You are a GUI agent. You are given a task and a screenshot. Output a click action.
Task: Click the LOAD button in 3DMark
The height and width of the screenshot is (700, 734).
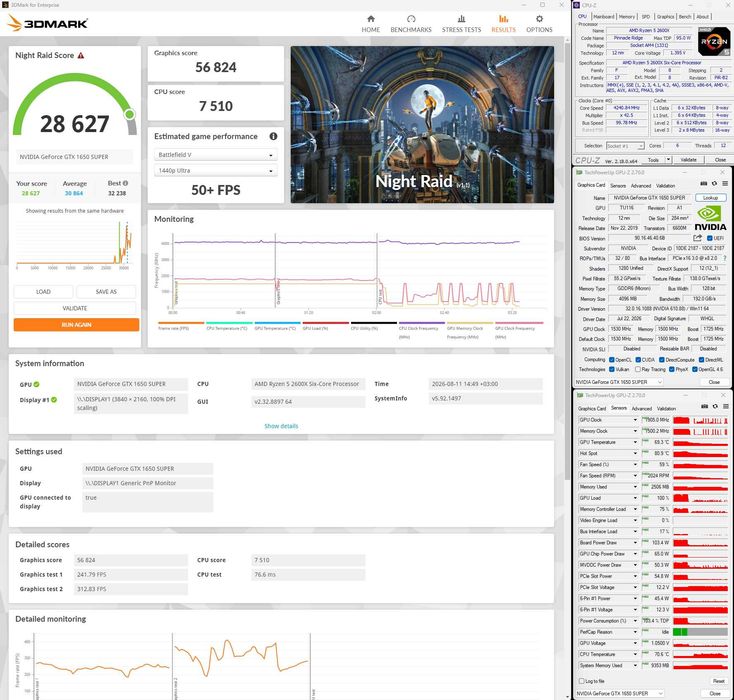pos(43,291)
